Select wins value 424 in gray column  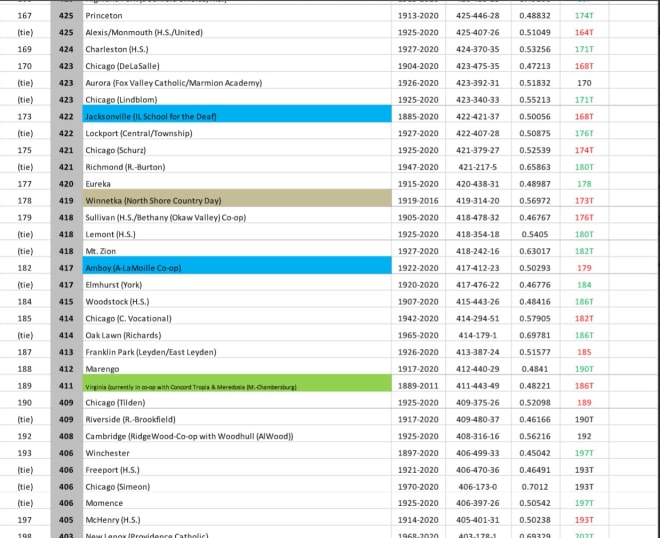click(66, 49)
